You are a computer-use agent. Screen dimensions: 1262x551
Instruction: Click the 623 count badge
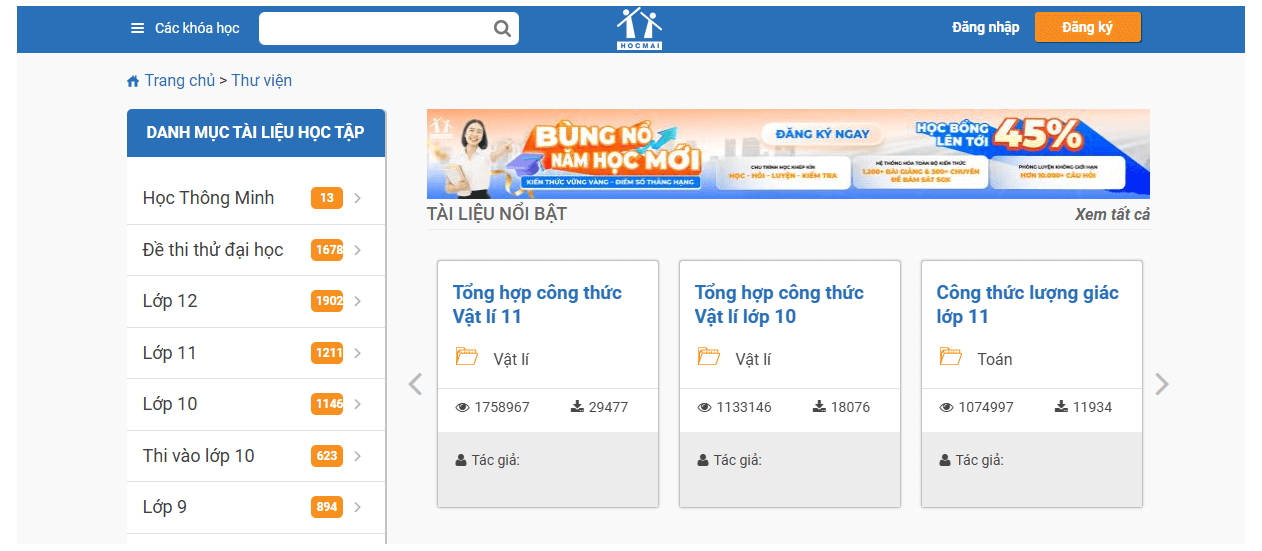(x=327, y=456)
